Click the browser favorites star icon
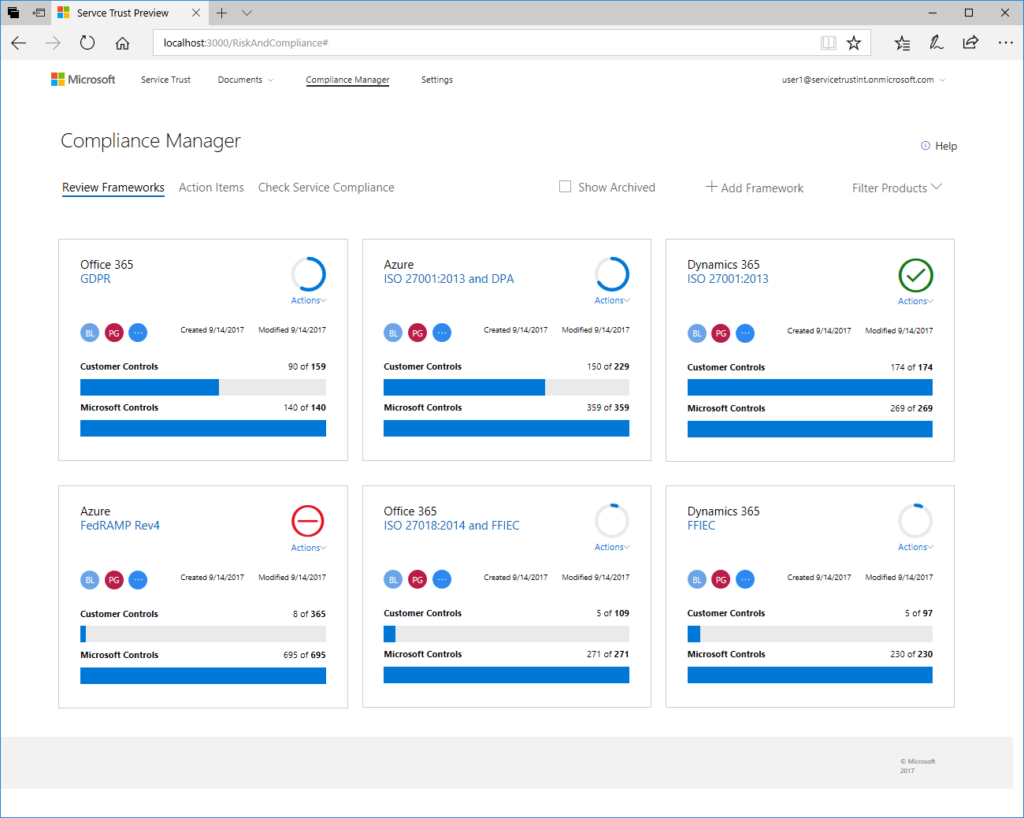 coord(853,43)
